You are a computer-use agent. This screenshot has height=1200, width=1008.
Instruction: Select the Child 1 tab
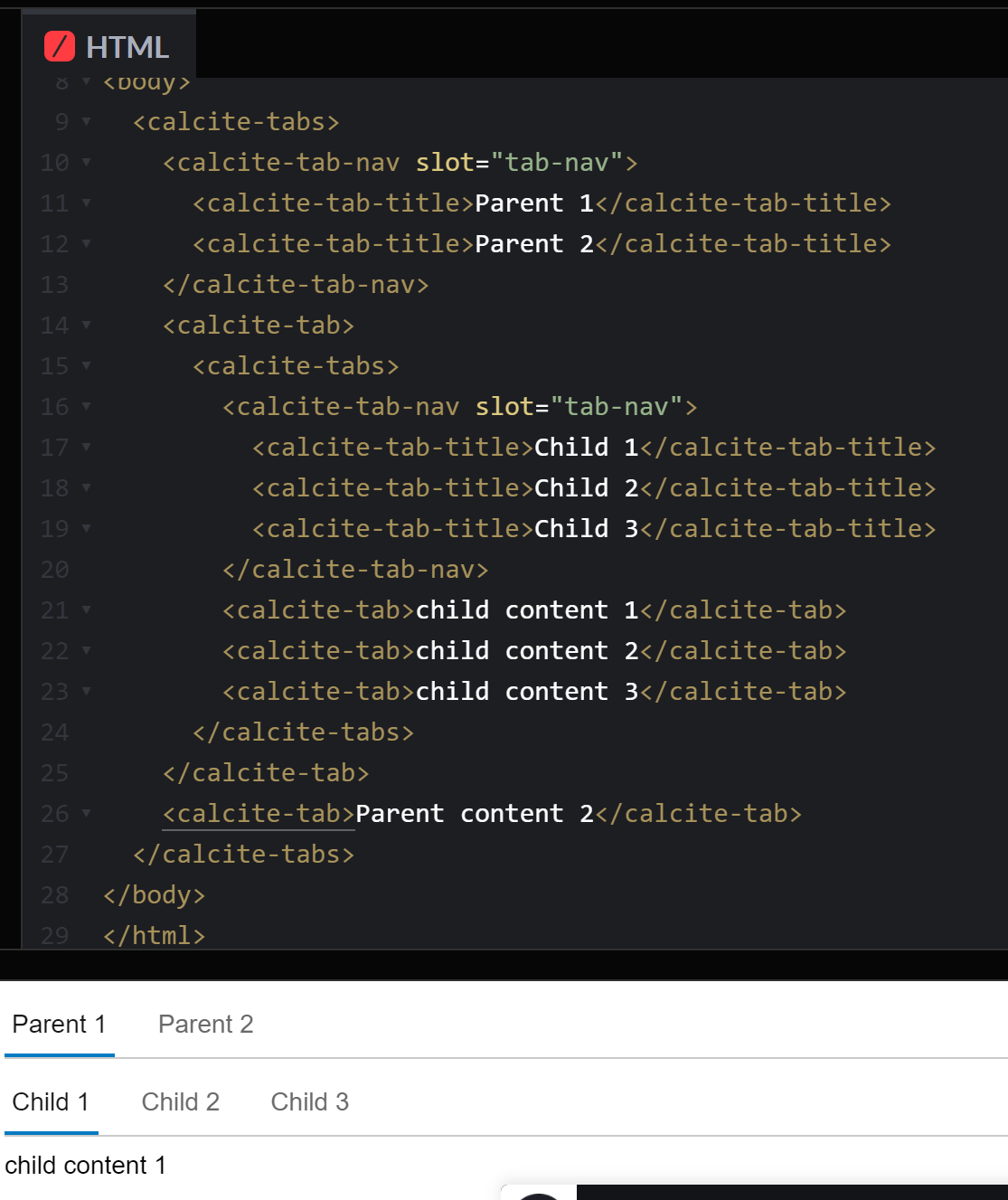coord(50,1101)
